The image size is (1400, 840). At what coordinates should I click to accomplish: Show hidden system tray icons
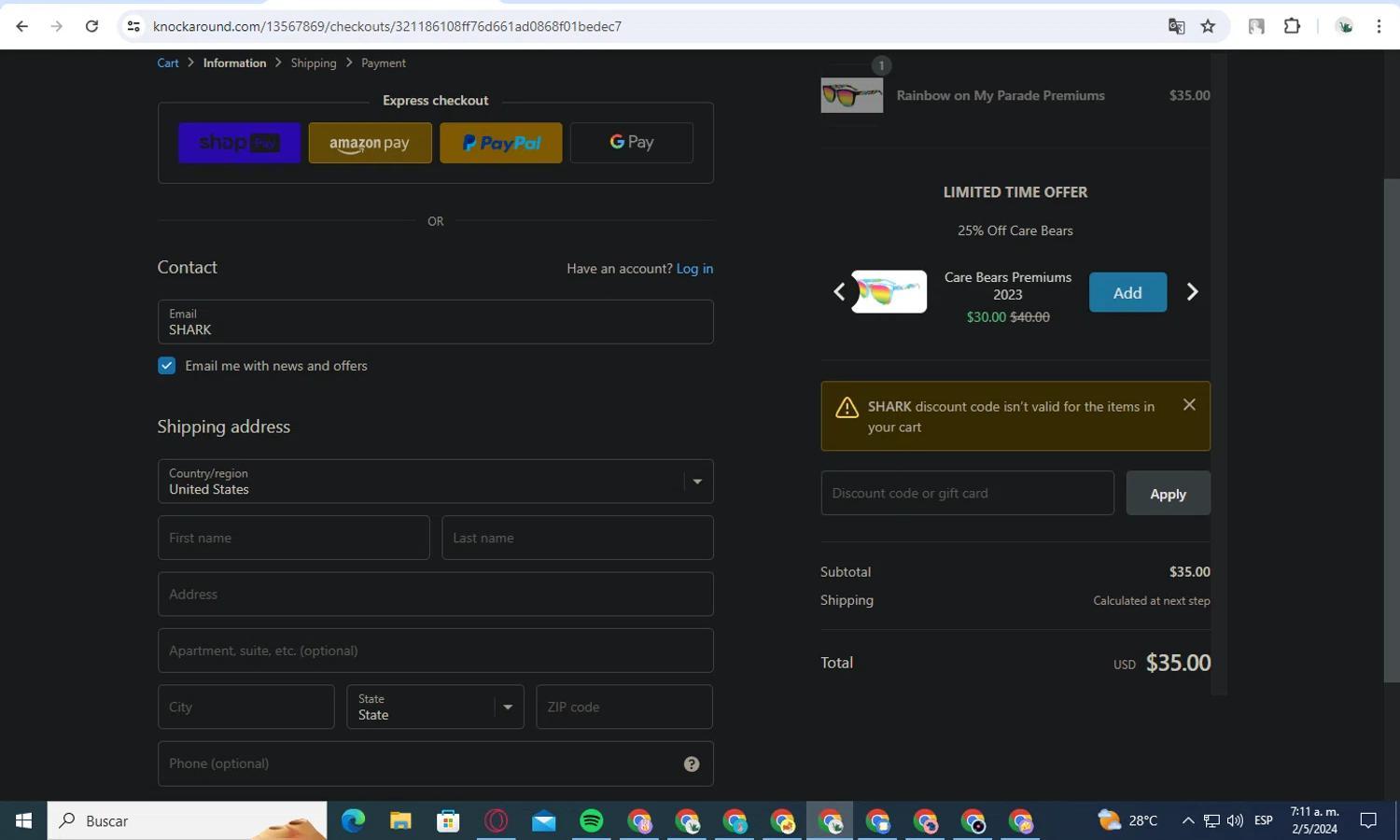click(x=1187, y=820)
